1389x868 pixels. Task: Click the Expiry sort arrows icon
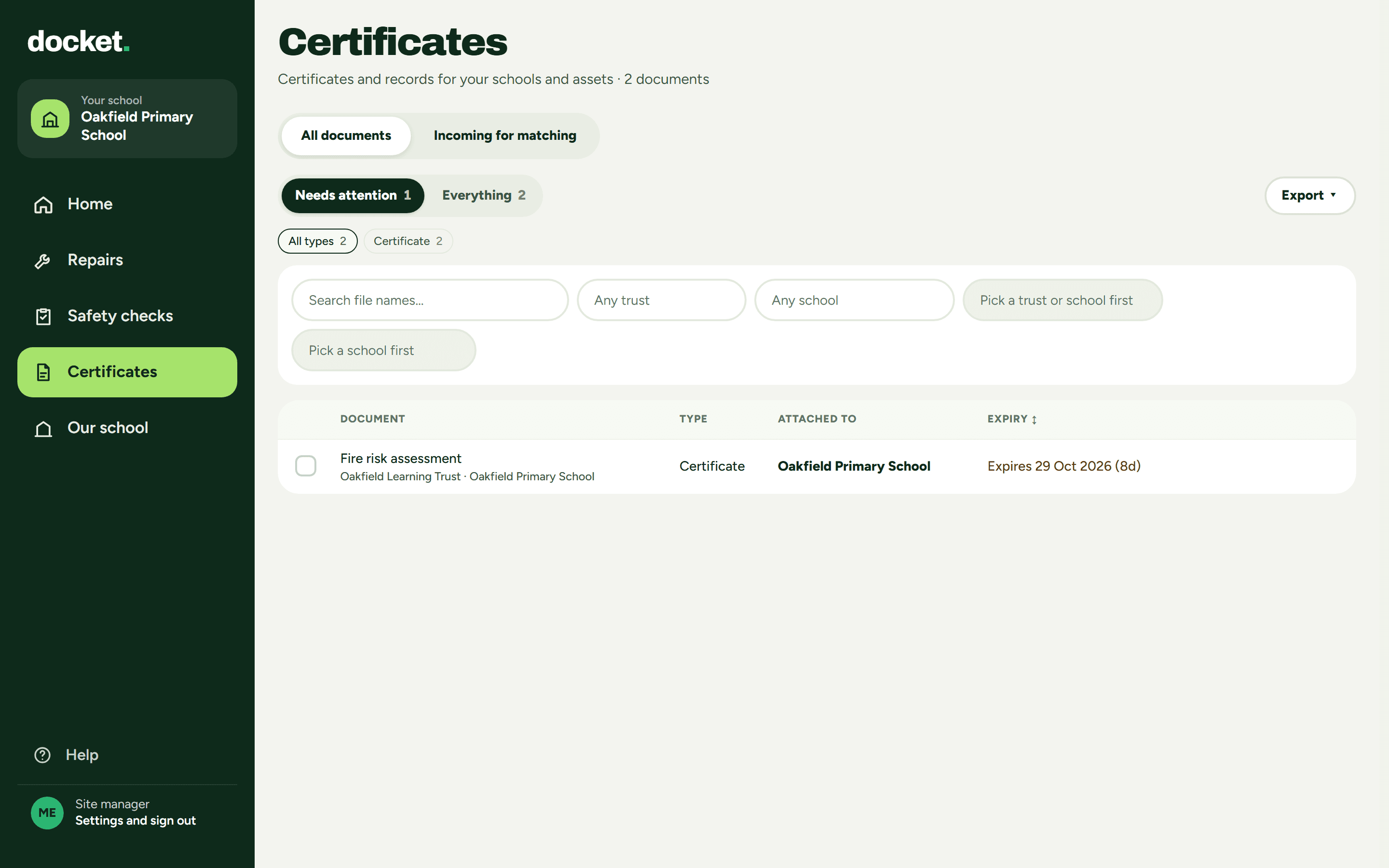click(1035, 420)
